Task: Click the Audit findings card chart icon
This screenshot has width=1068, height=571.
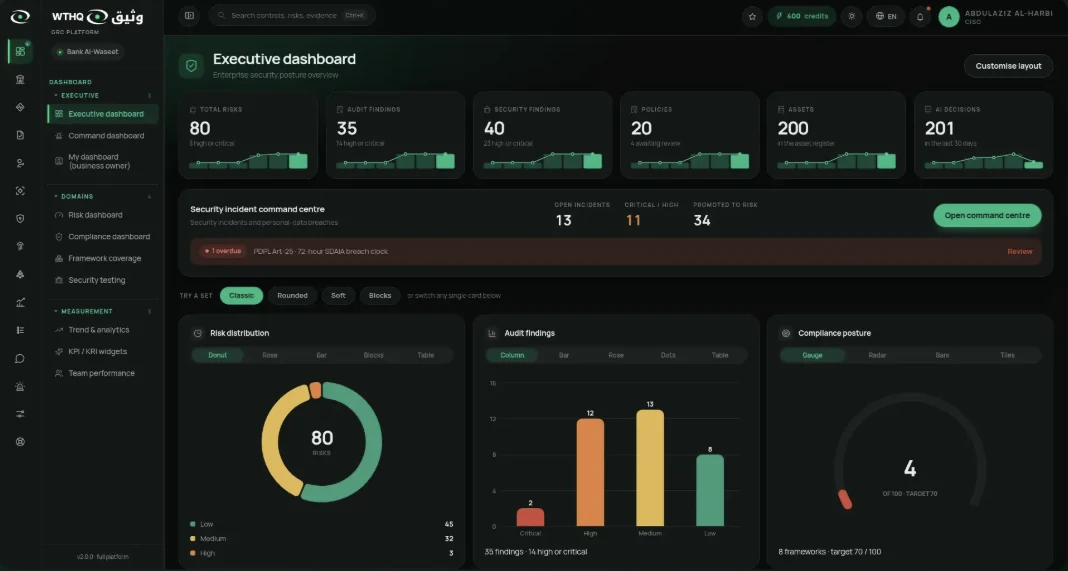Action: (492, 333)
